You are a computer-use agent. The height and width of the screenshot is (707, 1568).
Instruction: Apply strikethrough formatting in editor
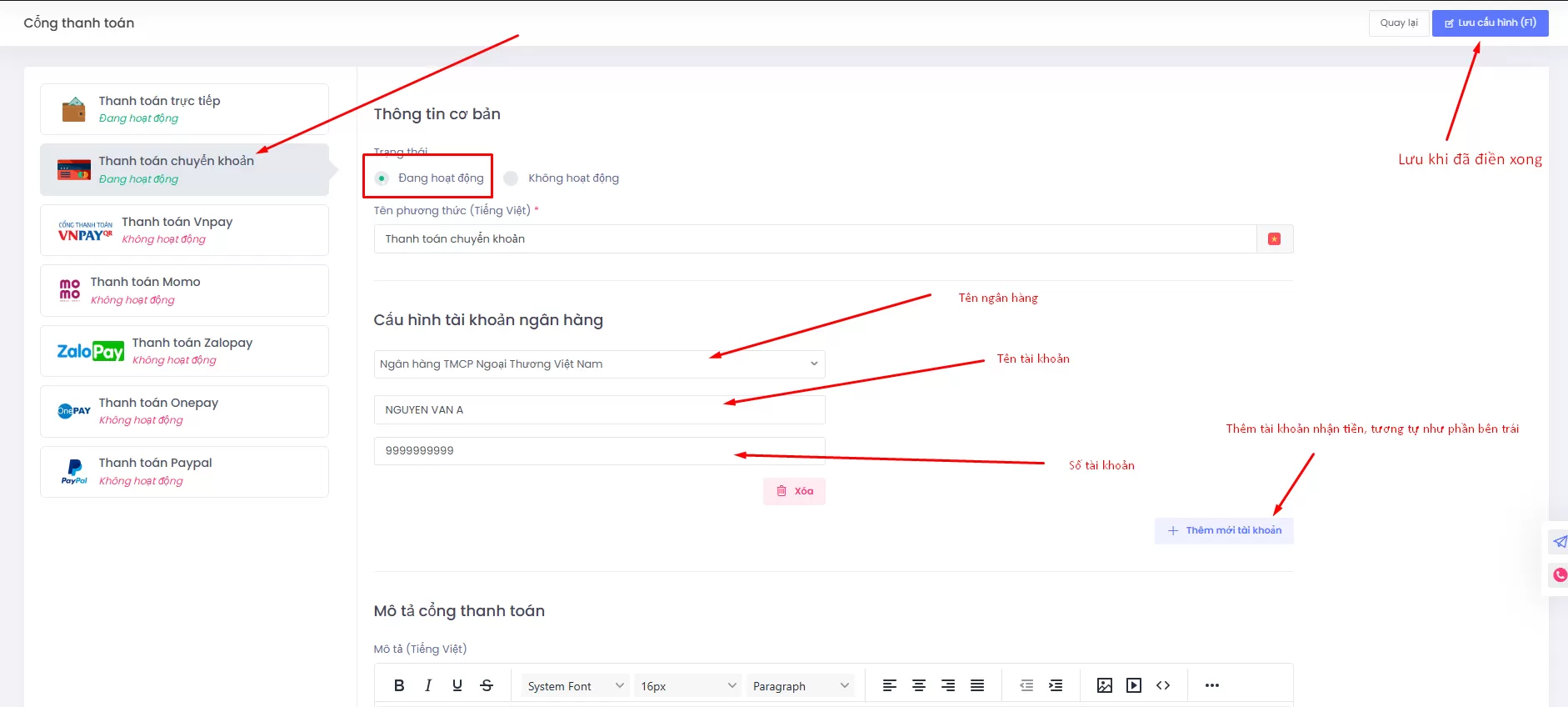click(x=487, y=685)
